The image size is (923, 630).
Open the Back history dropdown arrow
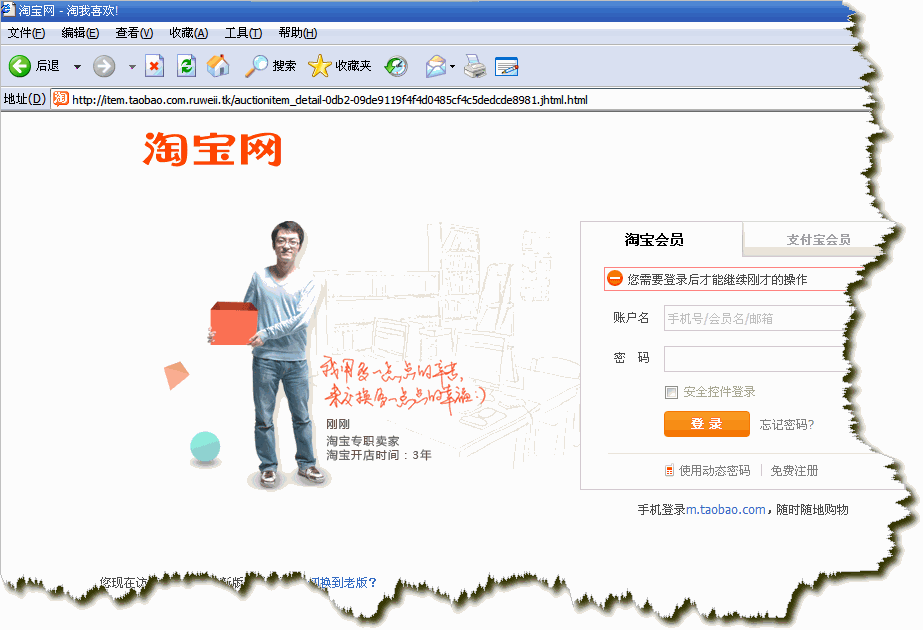click(x=77, y=67)
